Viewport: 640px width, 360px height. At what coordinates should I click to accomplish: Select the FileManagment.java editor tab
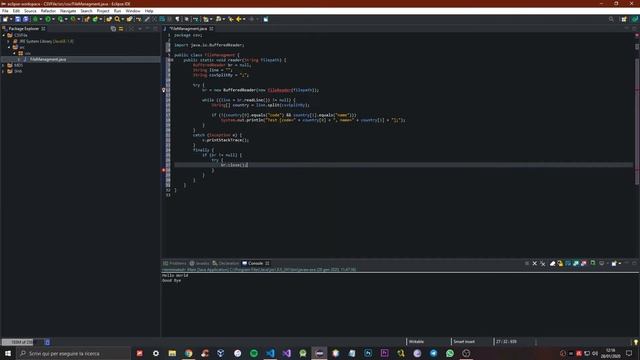click(x=188, y=29)
